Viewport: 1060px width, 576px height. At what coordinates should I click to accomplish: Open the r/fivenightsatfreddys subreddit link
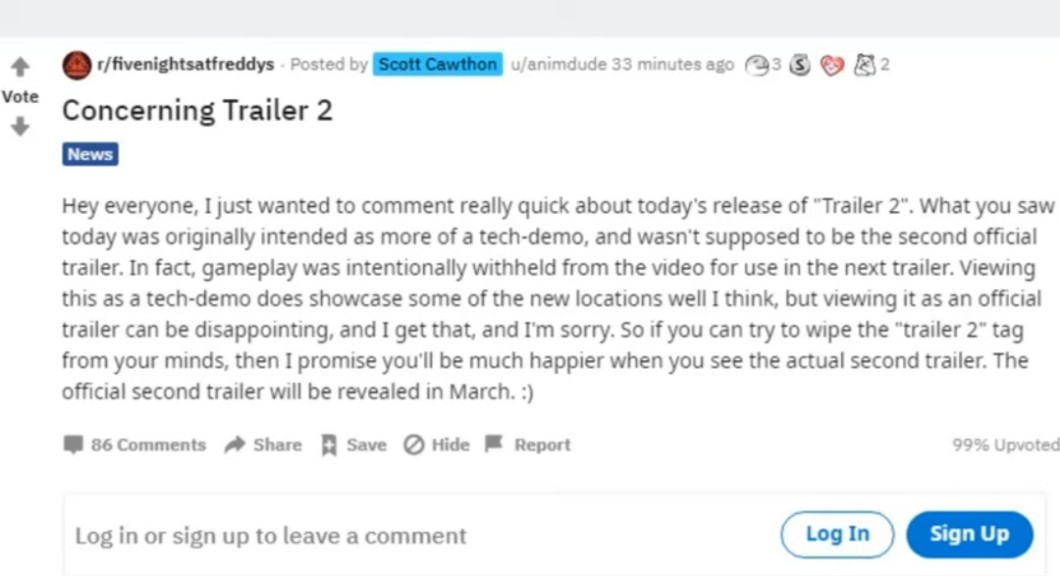pyautogui.click(x=185, y=65)
